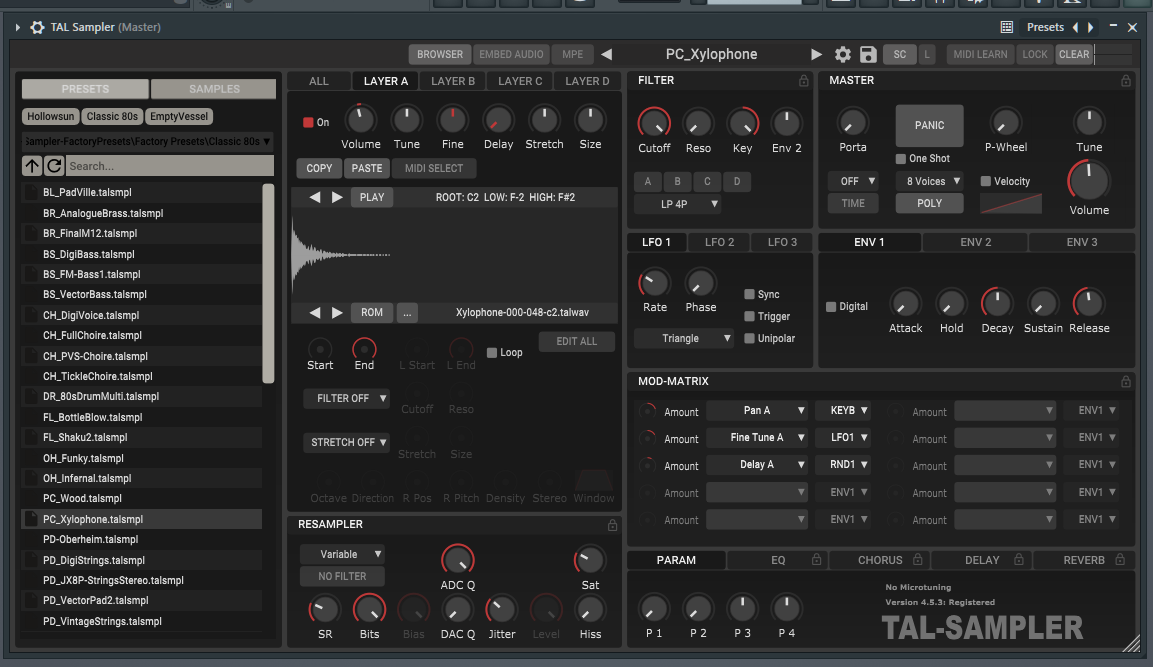The height and width of the screenshot is (667, 1153).
Task: Switch to the LFO 2 tab
Action: tap(719, 242)
